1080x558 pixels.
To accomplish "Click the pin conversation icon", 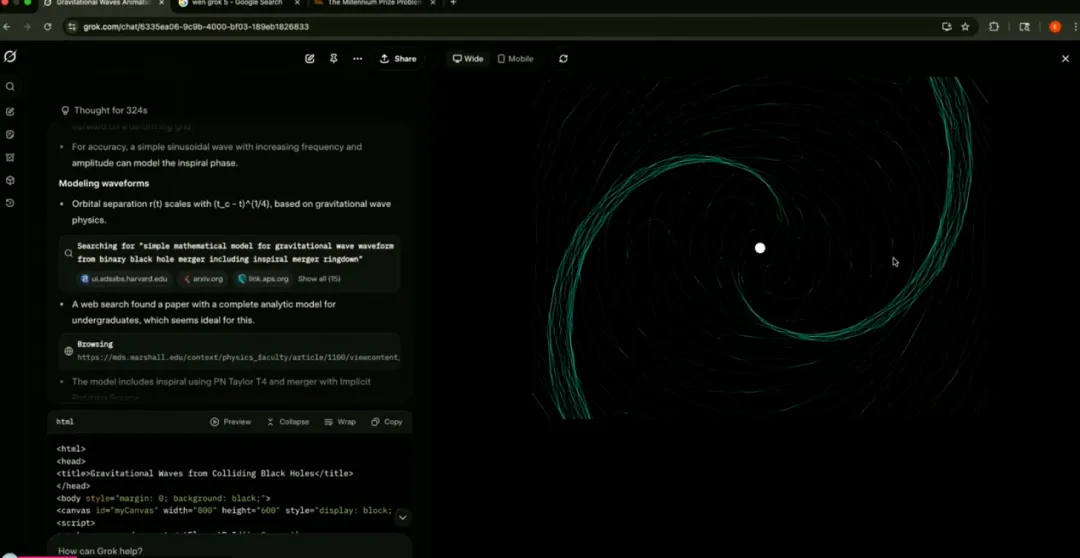I will 333,59.
